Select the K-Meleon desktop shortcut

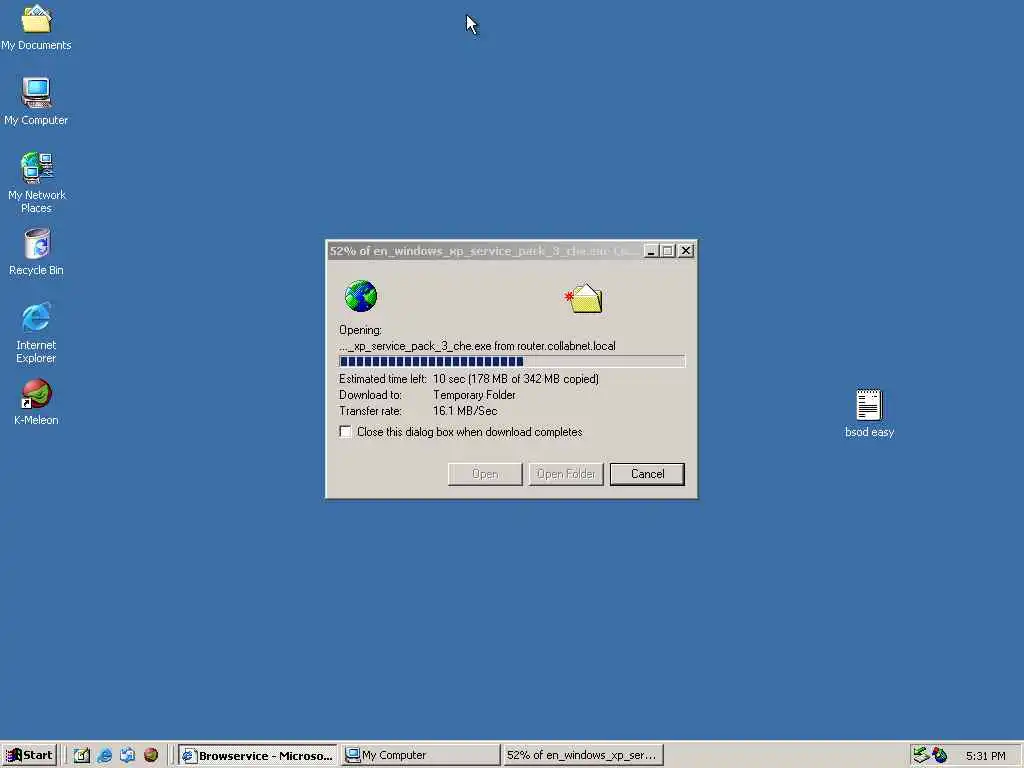tap(37, 402)
